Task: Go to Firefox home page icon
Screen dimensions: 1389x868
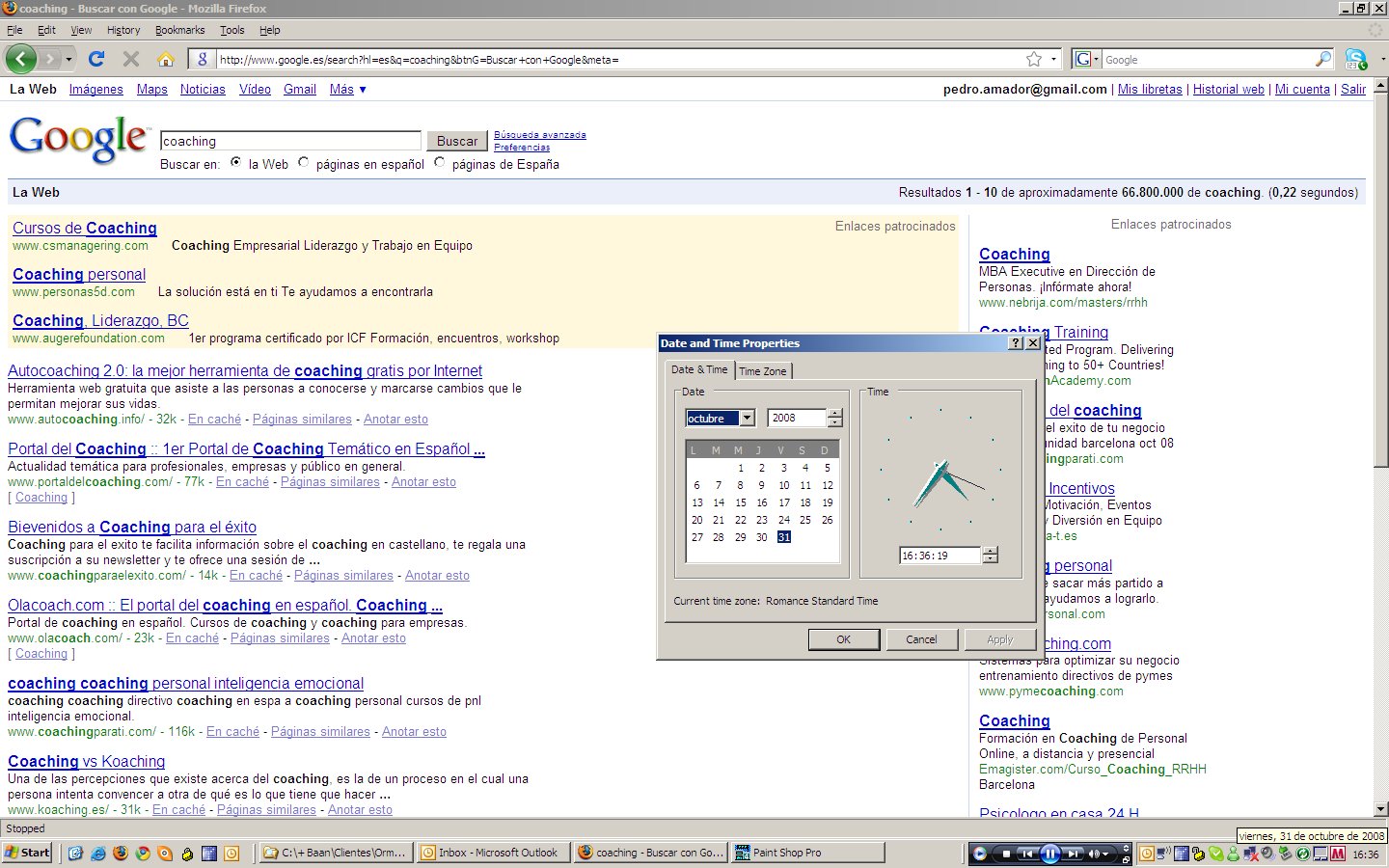Action: tap(166, 59)
